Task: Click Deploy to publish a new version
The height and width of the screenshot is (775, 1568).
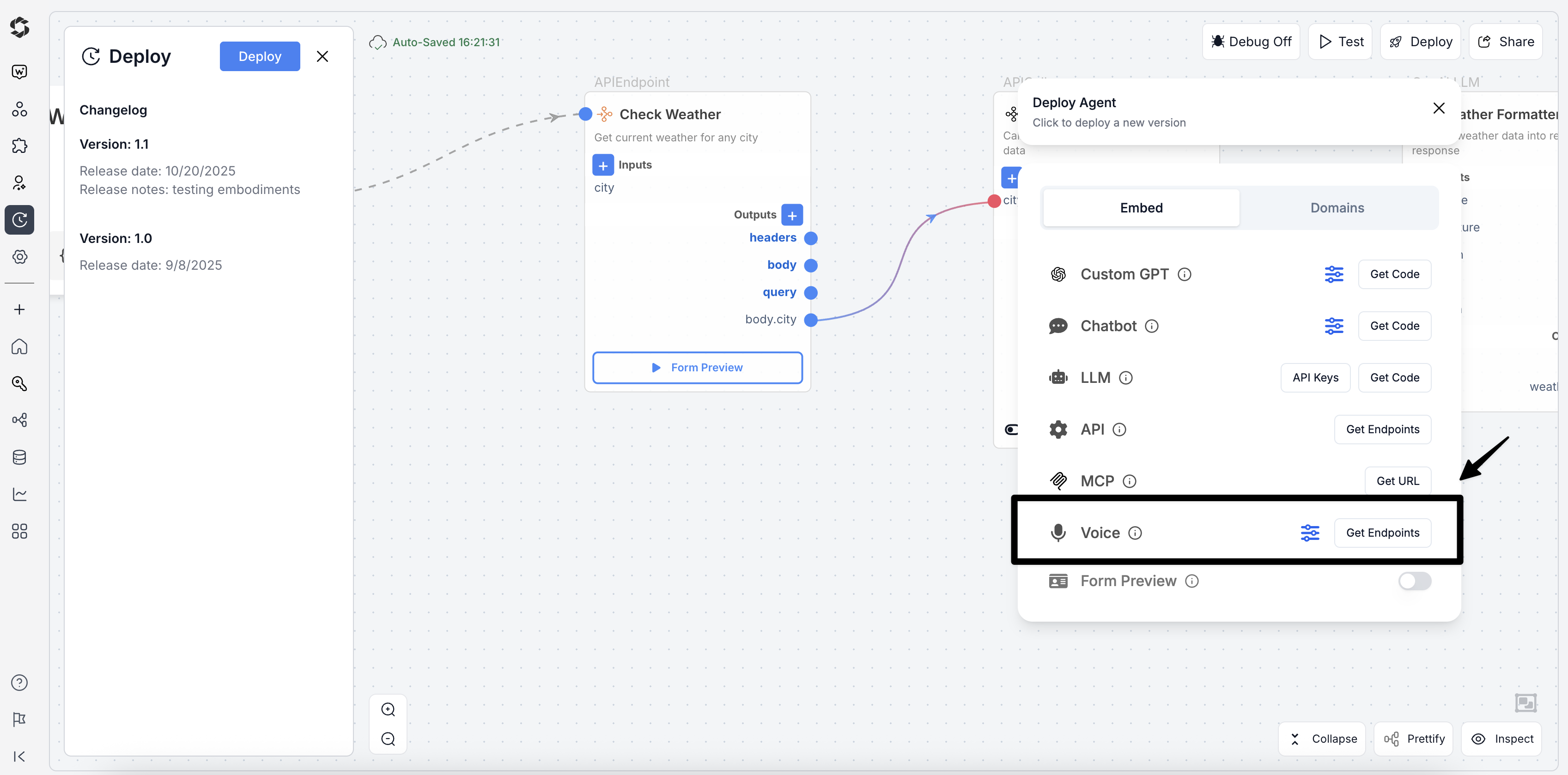Action: point(260,56)
